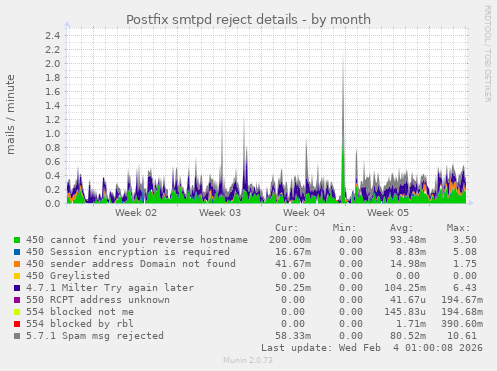Click the Max: column header

point(459,228)
